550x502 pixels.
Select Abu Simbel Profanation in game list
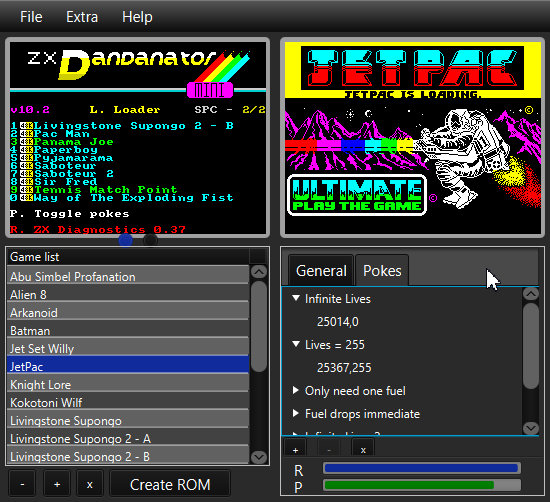pos(128,276)
